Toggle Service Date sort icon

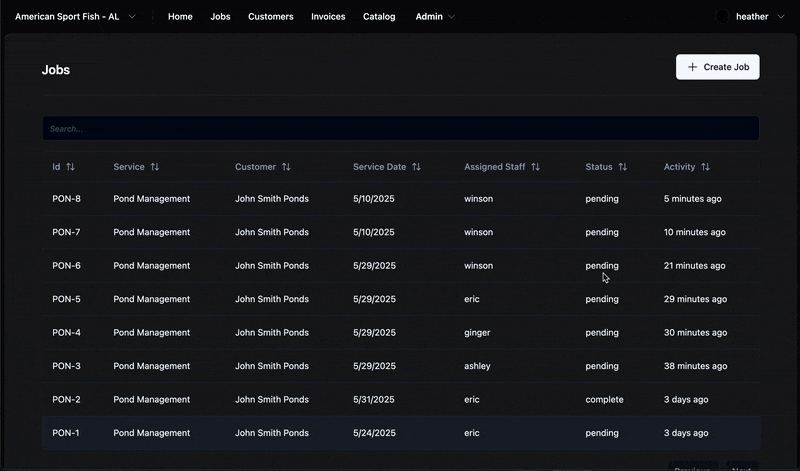(x=416, y=167)
